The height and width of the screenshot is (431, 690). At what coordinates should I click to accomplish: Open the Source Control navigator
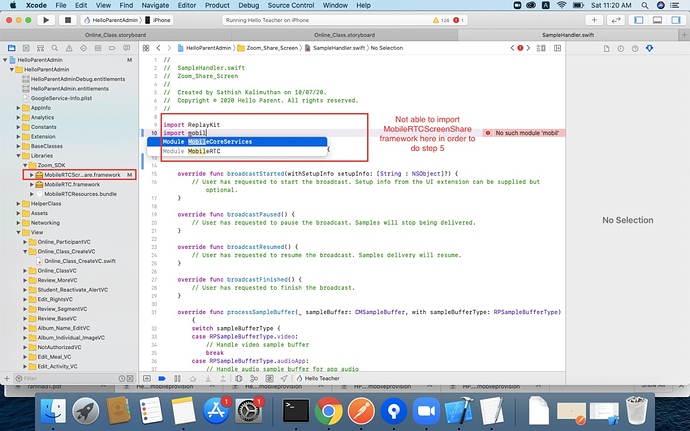click(x=26, y=48)
